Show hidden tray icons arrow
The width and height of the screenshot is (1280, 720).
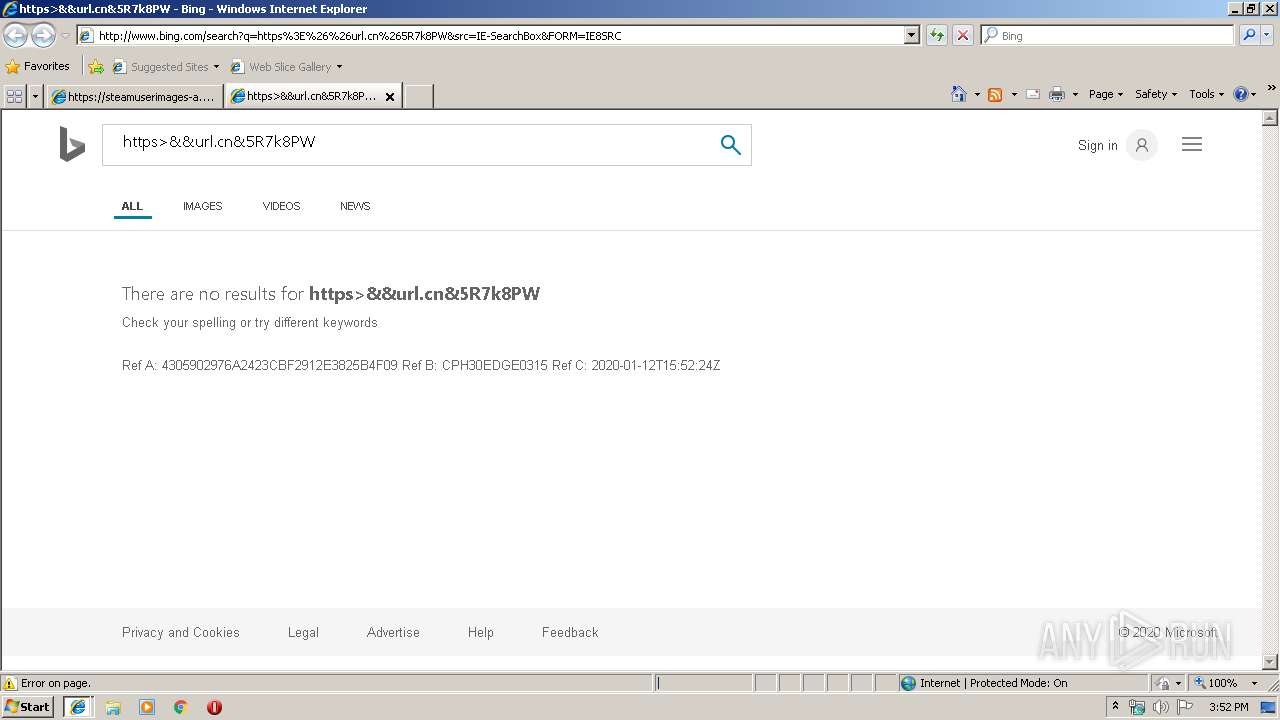coord(1115,706)
